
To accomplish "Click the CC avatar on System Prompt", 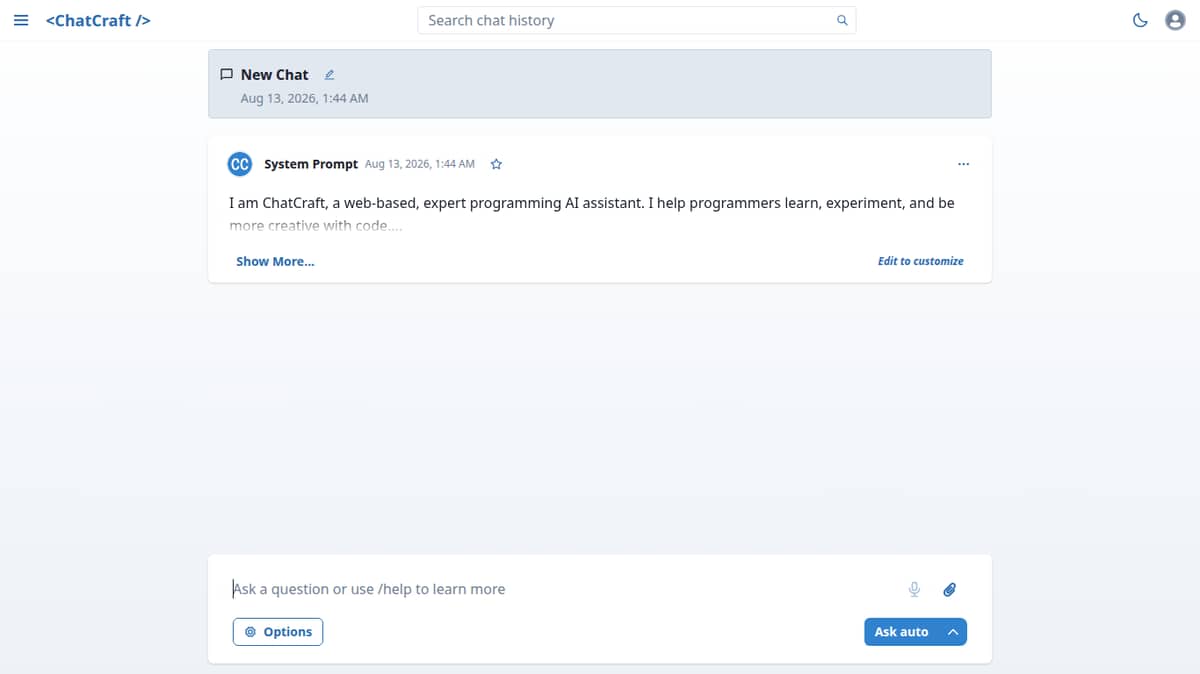I will coord(240,164).
